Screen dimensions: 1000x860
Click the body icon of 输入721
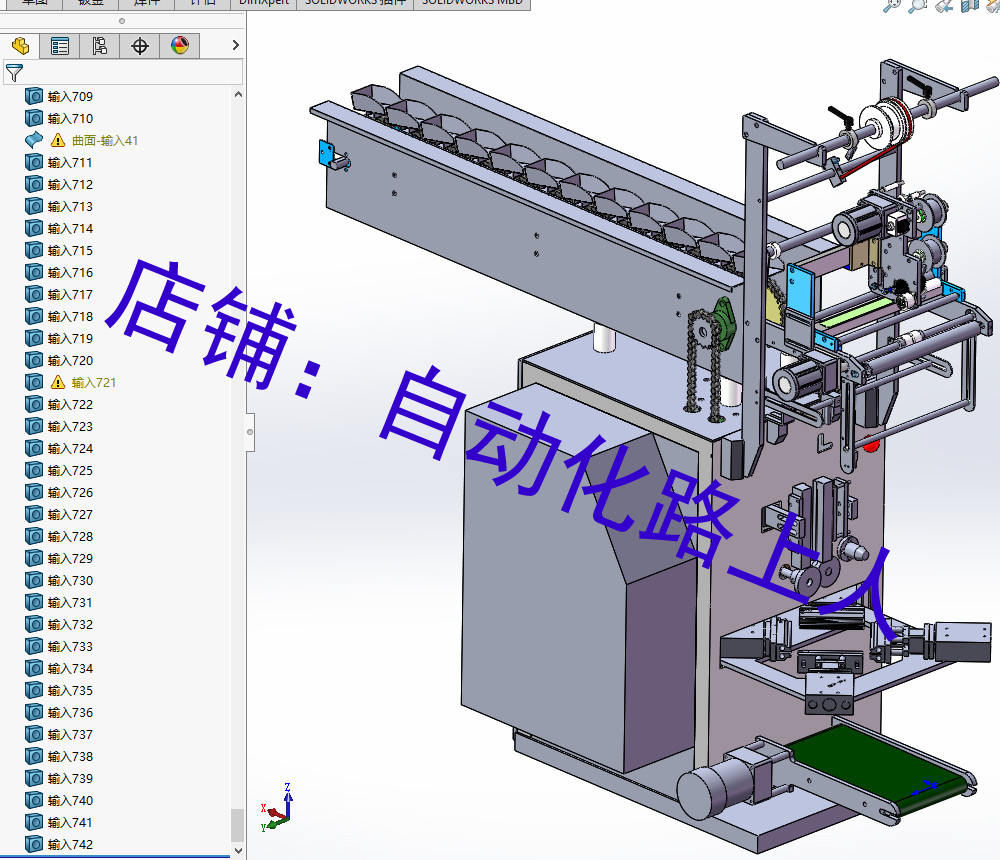tap(34, 382)
